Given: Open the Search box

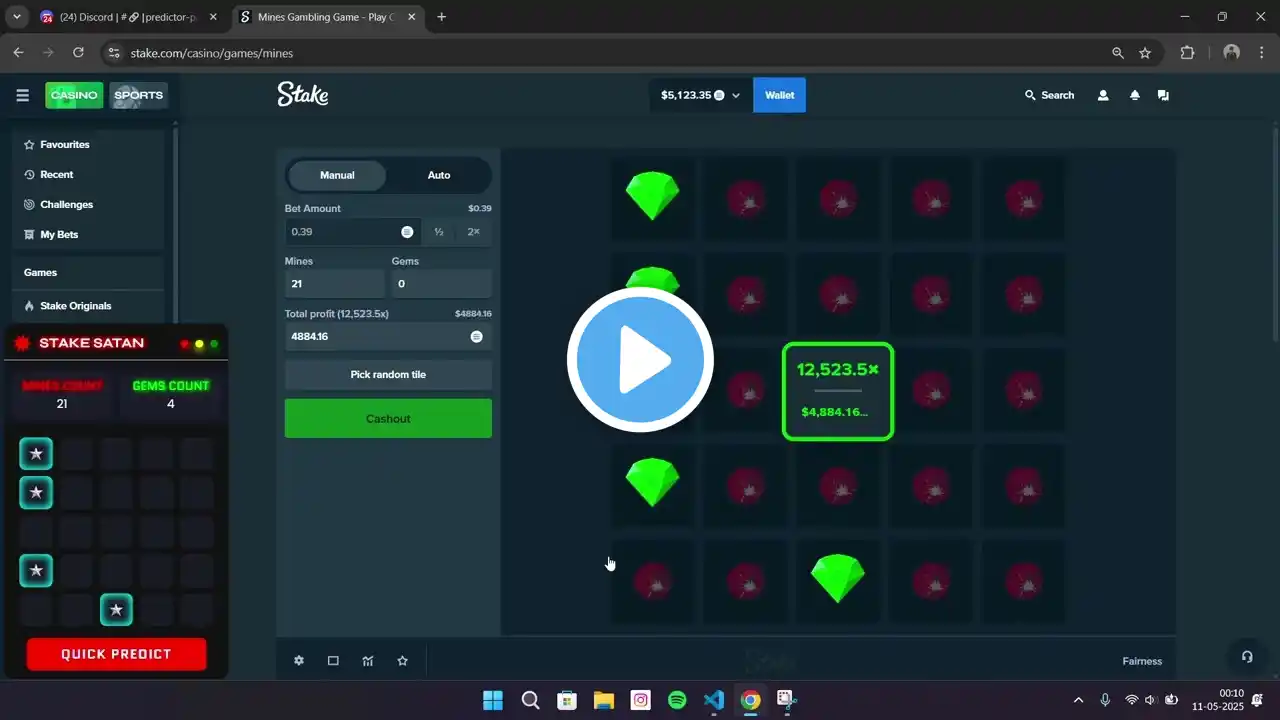Looking at the screenshot, I should pos(1049,95).
